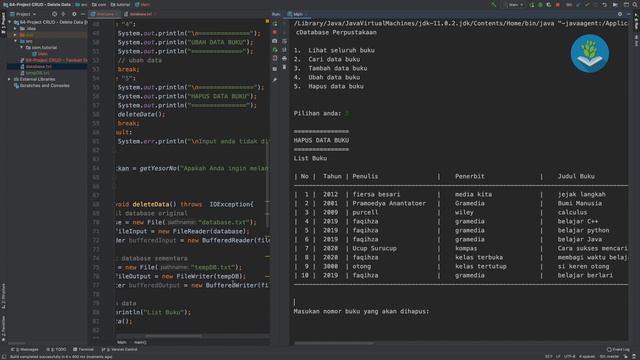
Task: Hide the Project panel with minus icon
Action: 83,14
